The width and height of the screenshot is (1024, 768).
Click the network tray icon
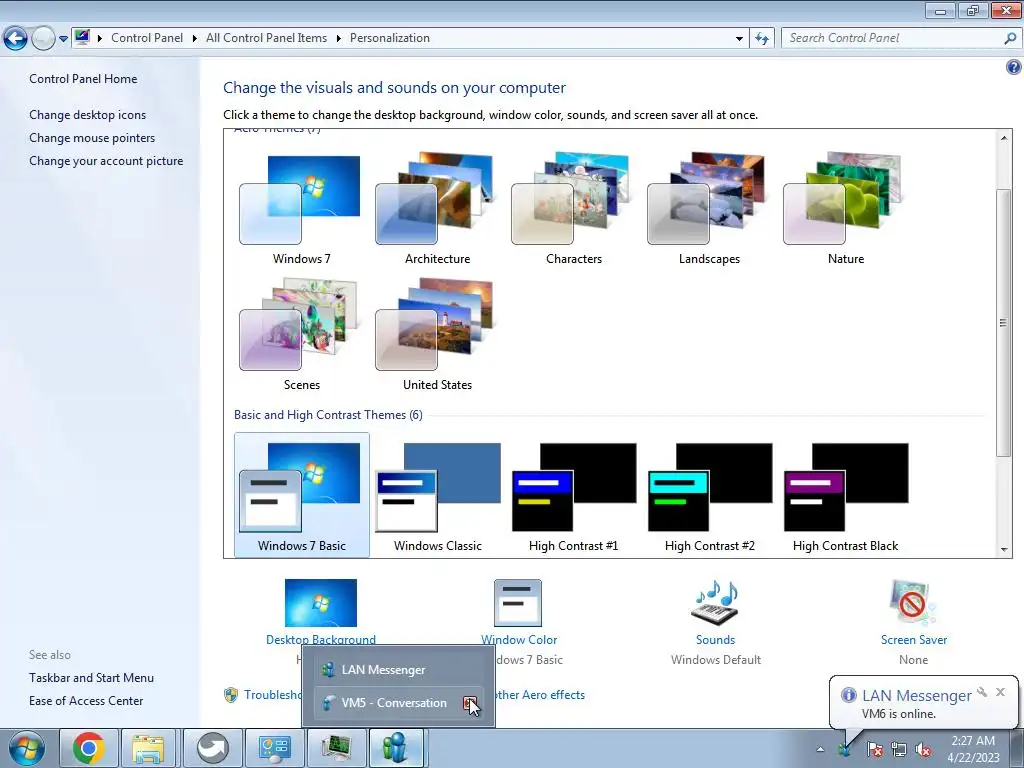(899, 750)
